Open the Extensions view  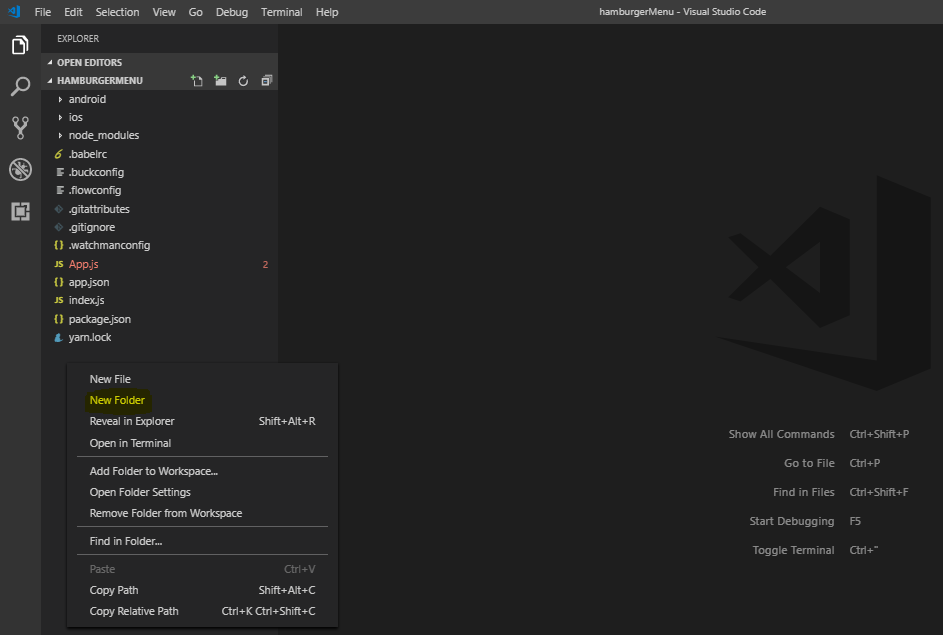tap(19, 211)
